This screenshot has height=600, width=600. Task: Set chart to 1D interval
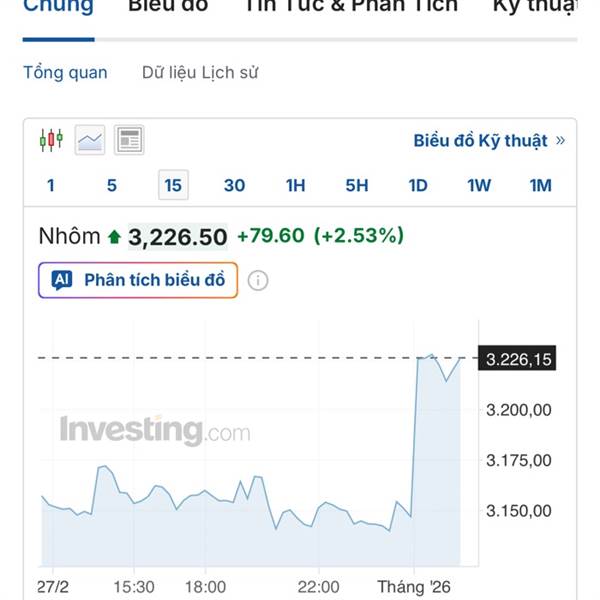(418, 185)
